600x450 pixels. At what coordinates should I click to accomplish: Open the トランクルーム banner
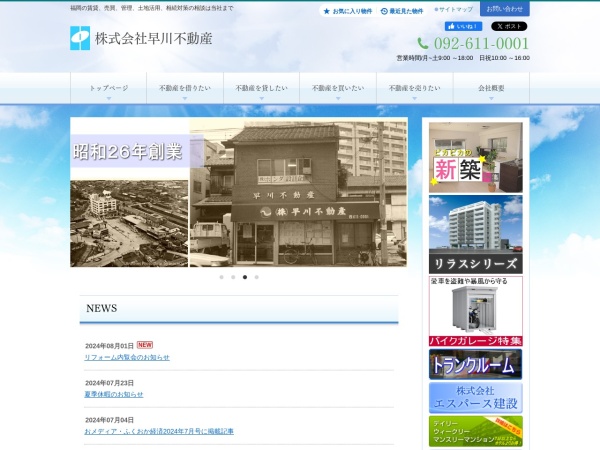tap(476, 364)
